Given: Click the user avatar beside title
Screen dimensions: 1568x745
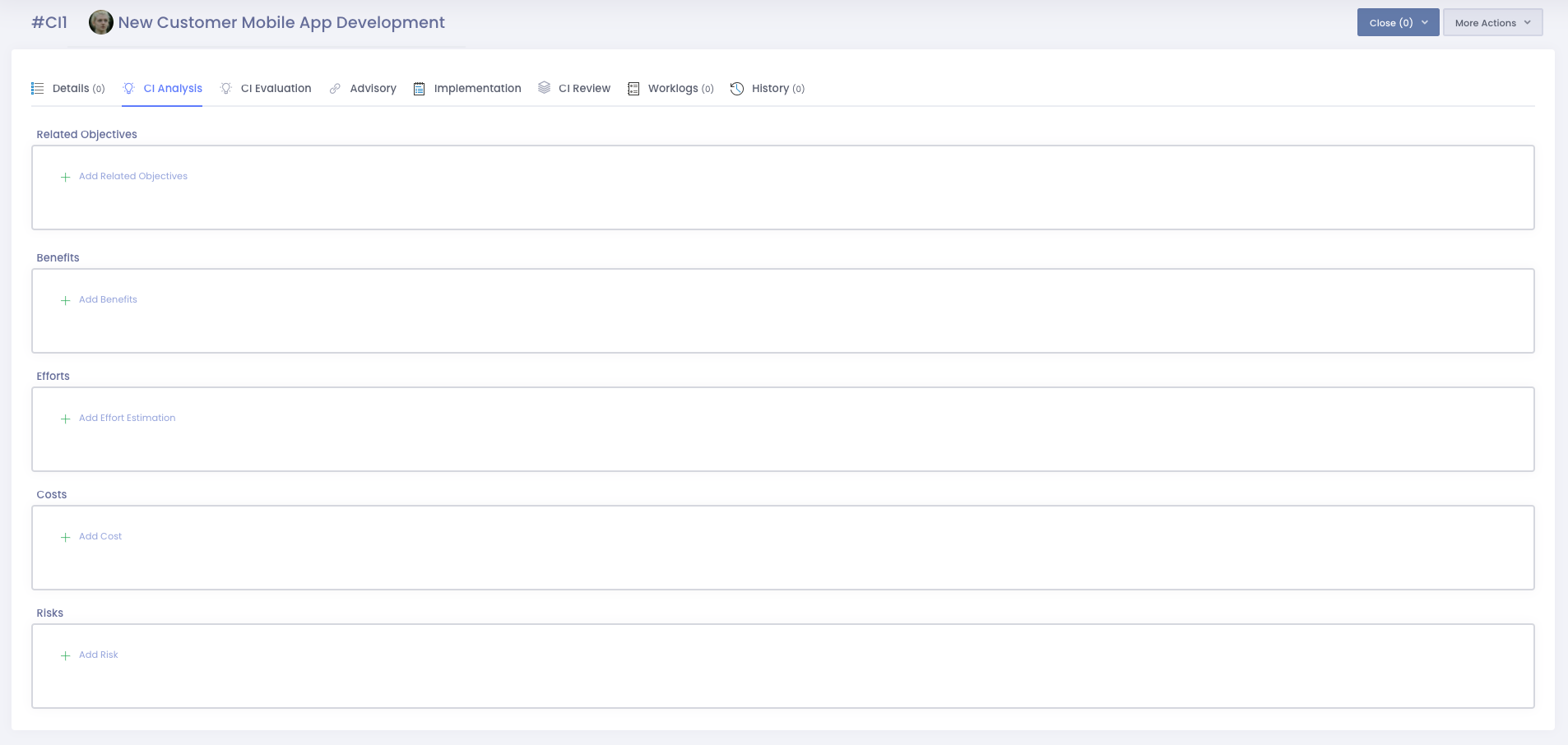Looking at the screenshot, I should [x=101, y=23].
